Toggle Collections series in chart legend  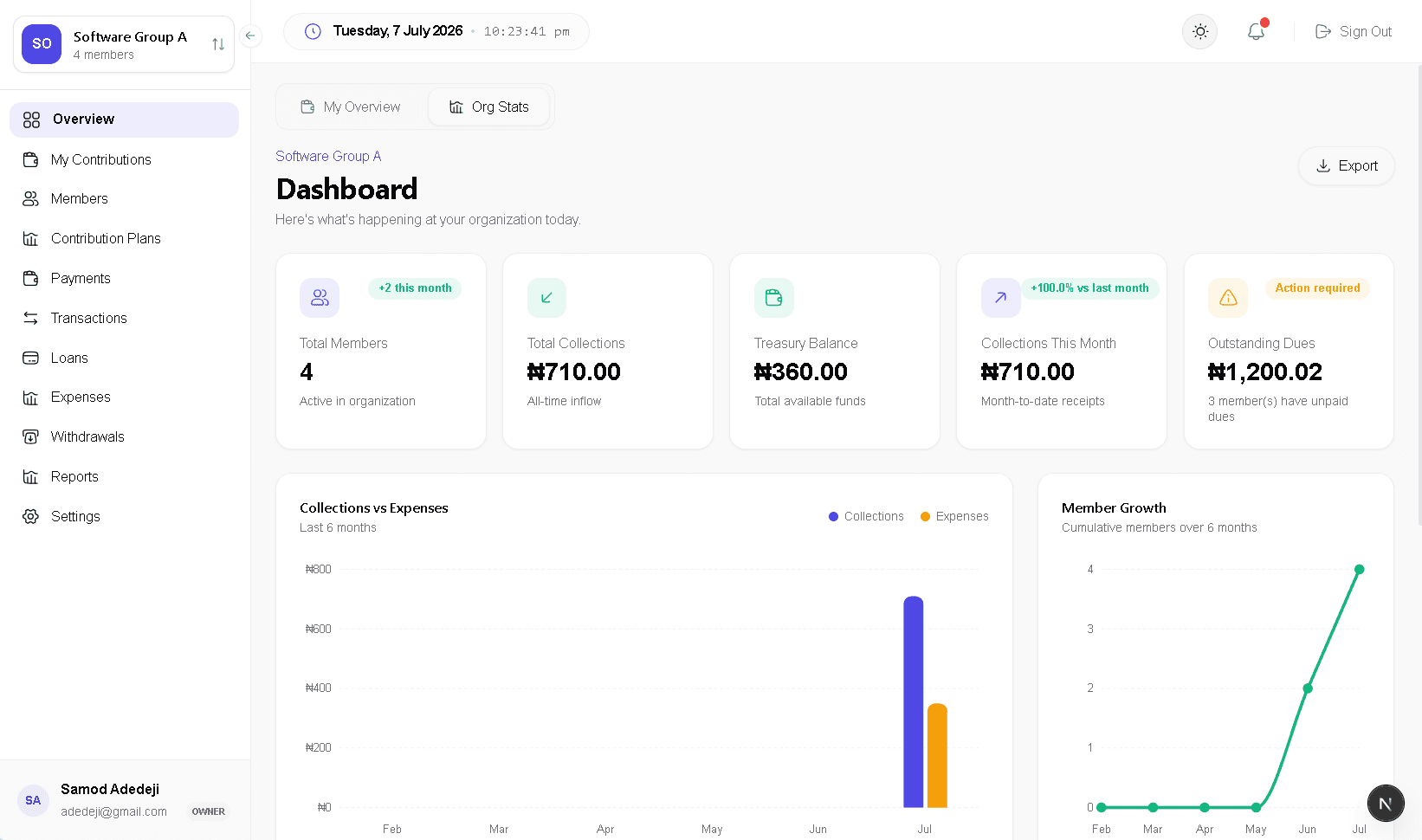click(866, 517)
